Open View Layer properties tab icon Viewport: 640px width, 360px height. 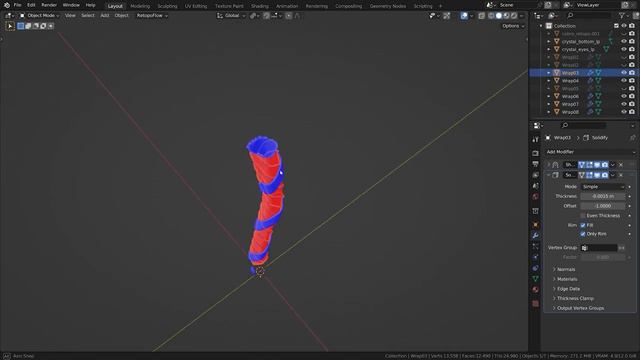point(536,175)
